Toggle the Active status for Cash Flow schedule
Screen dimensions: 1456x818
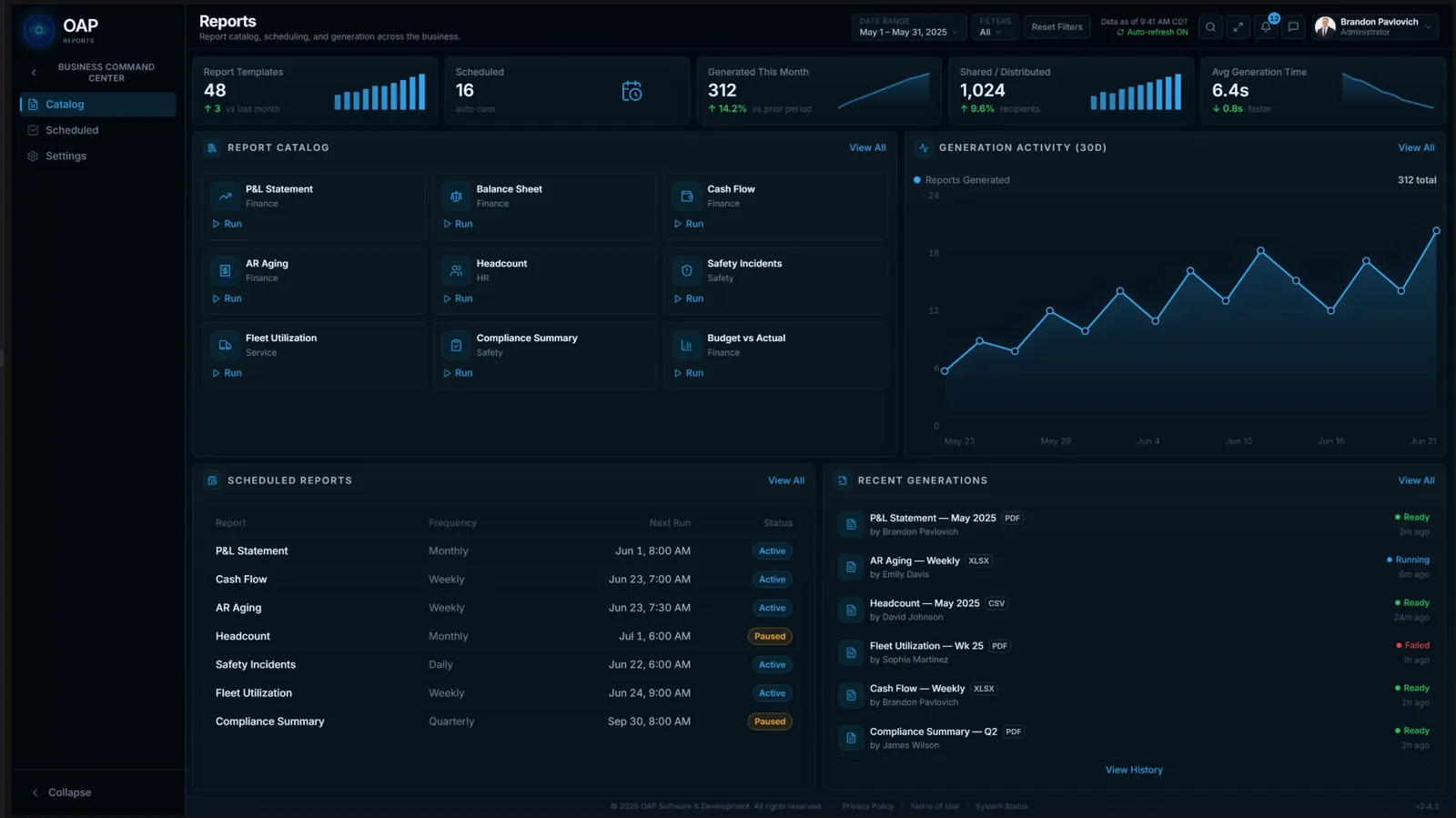pyautogui.click(x=772, y=580)
